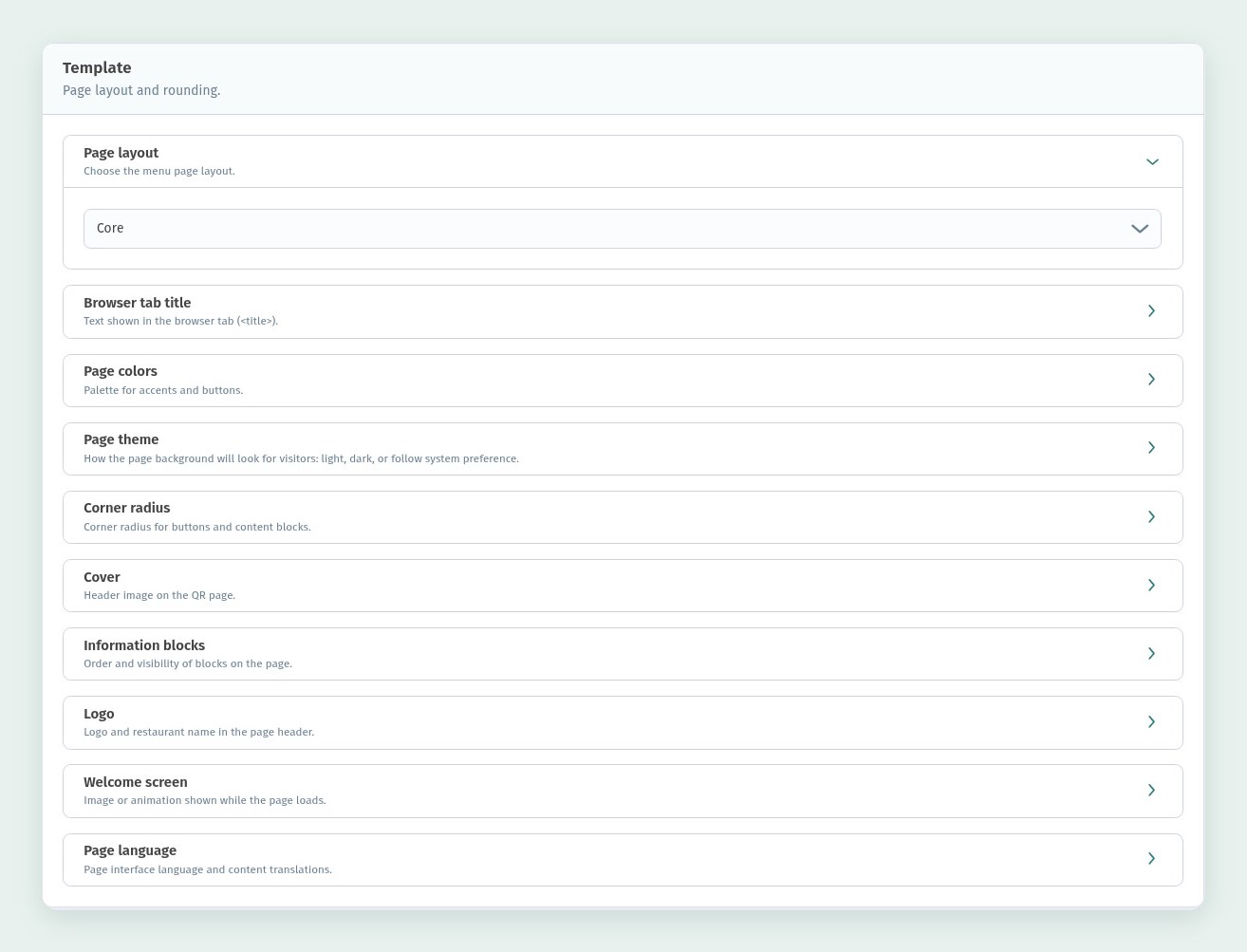Click the Corner radius heading
This screenshot has height=952, width=1247.
(126, 508)
